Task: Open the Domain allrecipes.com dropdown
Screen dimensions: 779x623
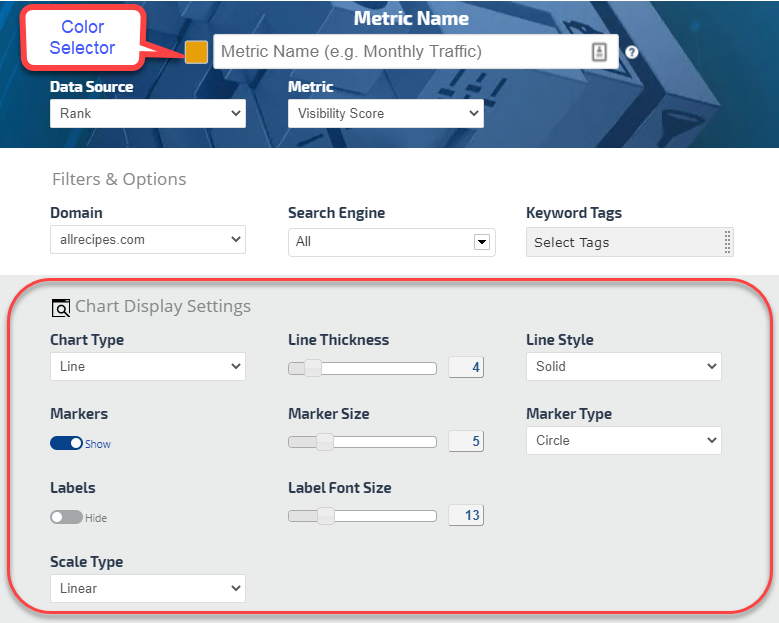Action: (147, 240)
